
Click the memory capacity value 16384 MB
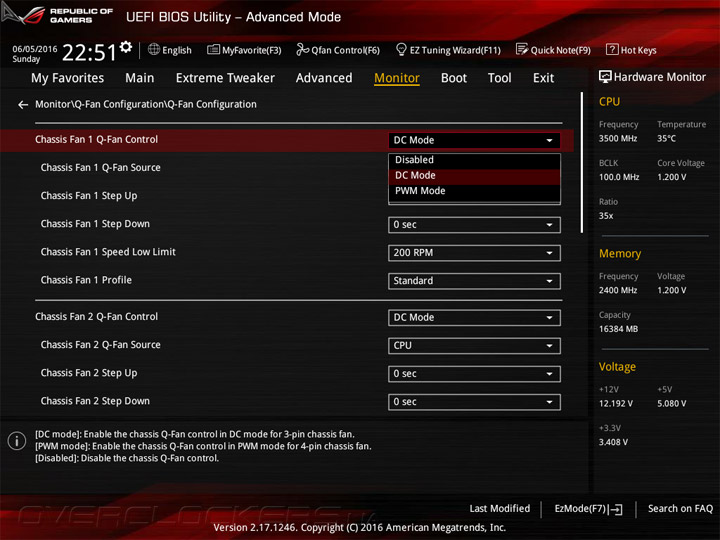[618, 329]
